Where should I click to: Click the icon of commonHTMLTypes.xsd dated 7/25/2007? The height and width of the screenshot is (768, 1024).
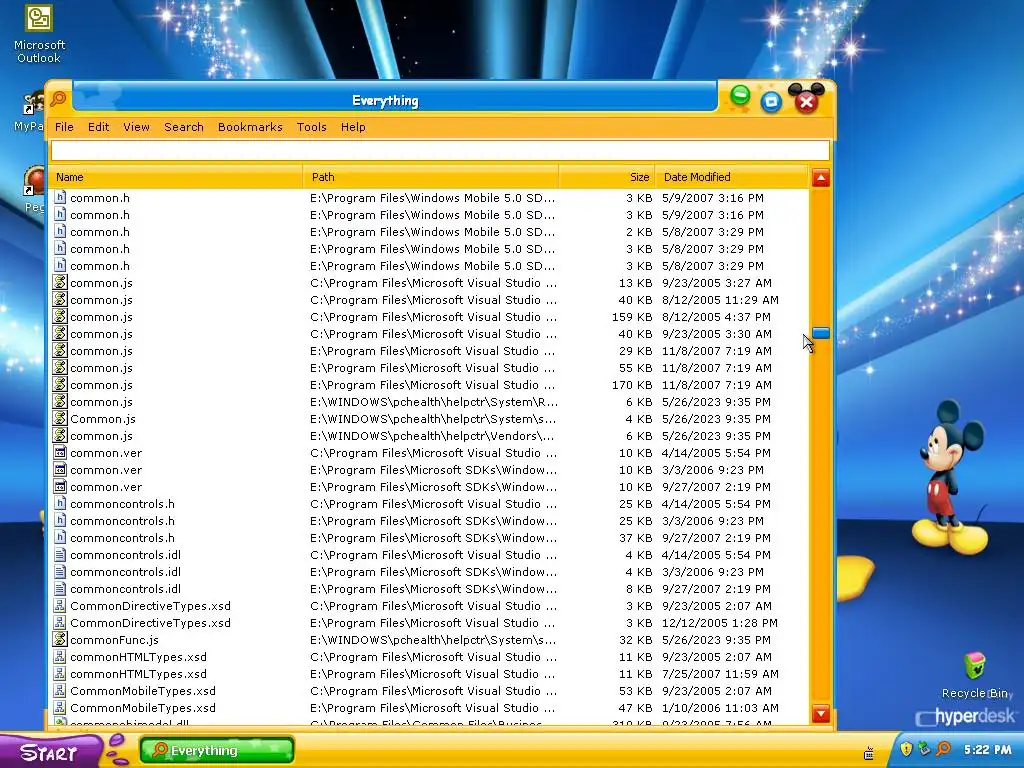pyautogui.click(x=60, y=673)
